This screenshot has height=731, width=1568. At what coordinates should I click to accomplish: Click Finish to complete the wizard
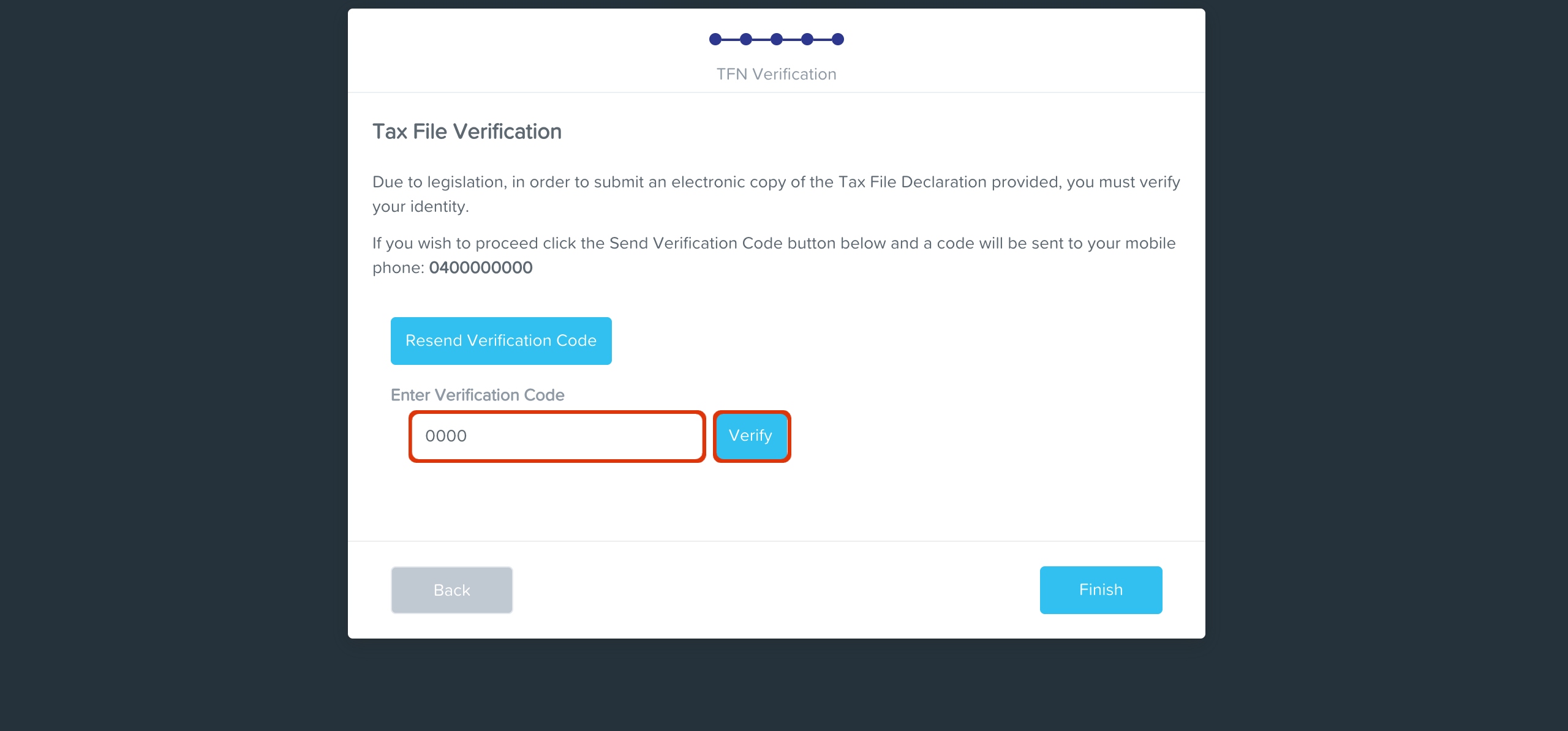click(1101, 590)
